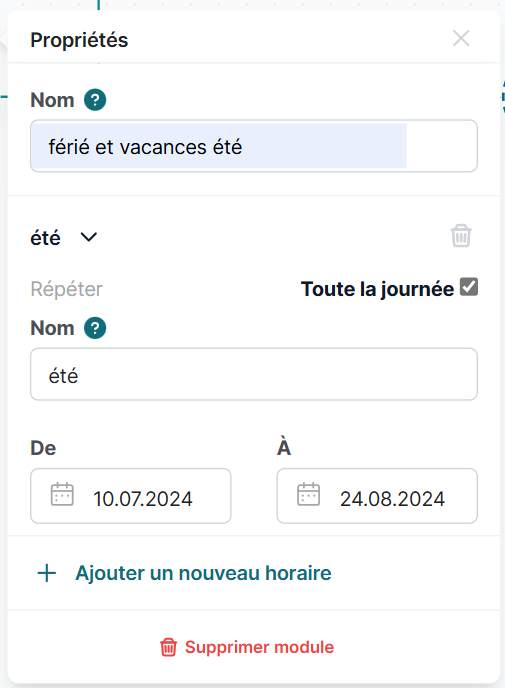Viewport: 505px width, 688px height.
Task: Click the plus icon to add schedule
Action: coord(47,573)
